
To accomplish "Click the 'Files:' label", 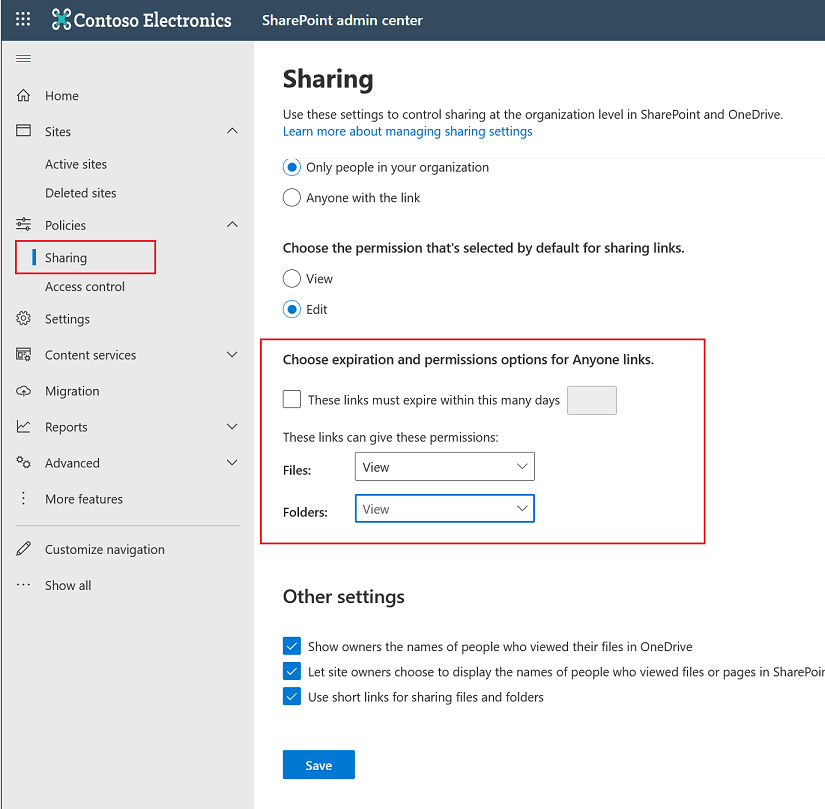I will point(297,470).
